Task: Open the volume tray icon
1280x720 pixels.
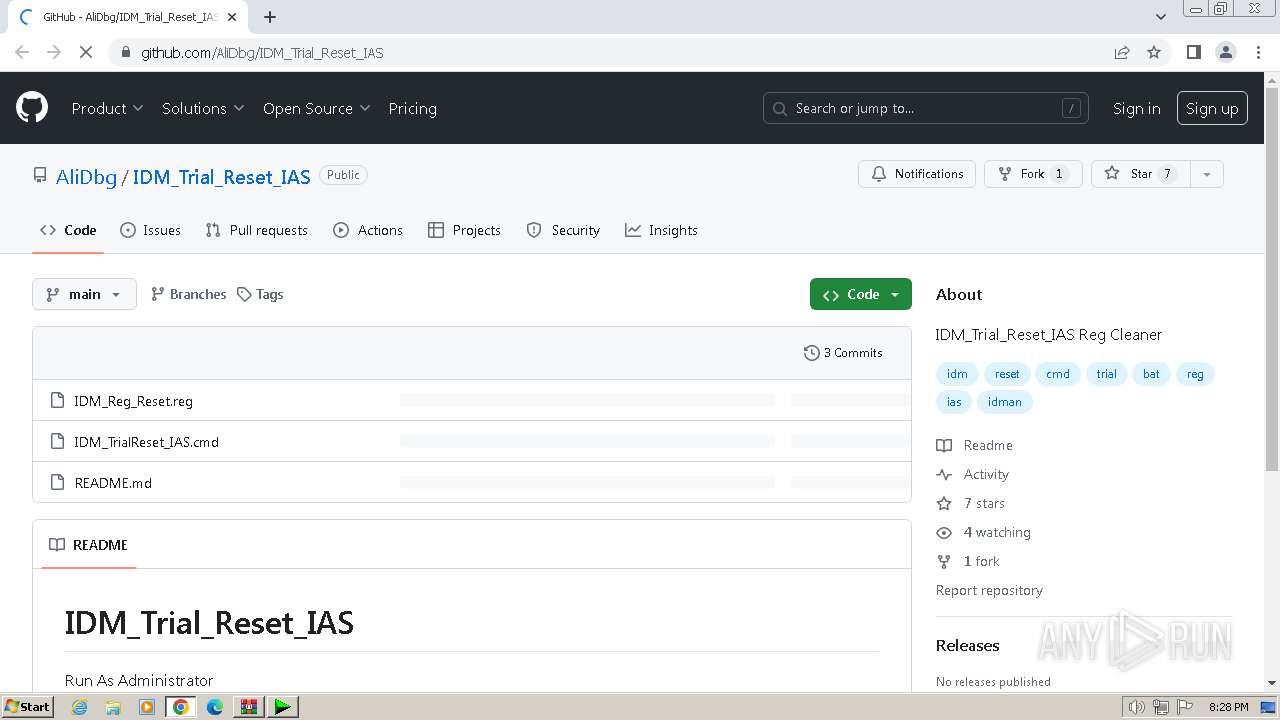Action: tap(1137, 707)
